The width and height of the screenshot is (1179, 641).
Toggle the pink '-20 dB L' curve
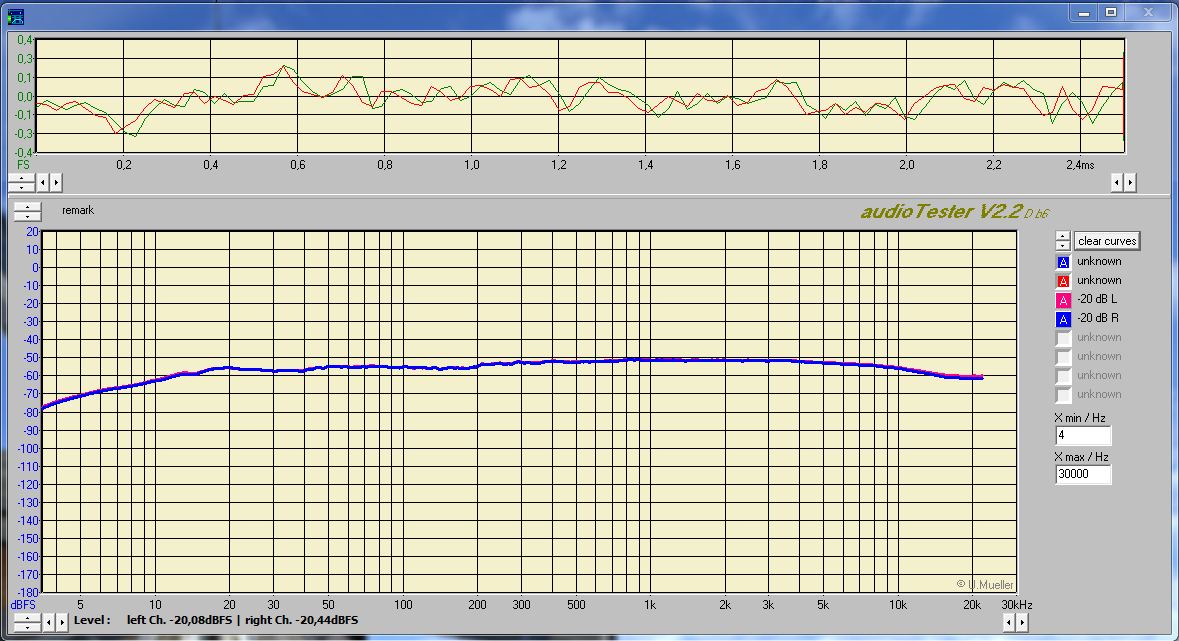point(1063,300)
